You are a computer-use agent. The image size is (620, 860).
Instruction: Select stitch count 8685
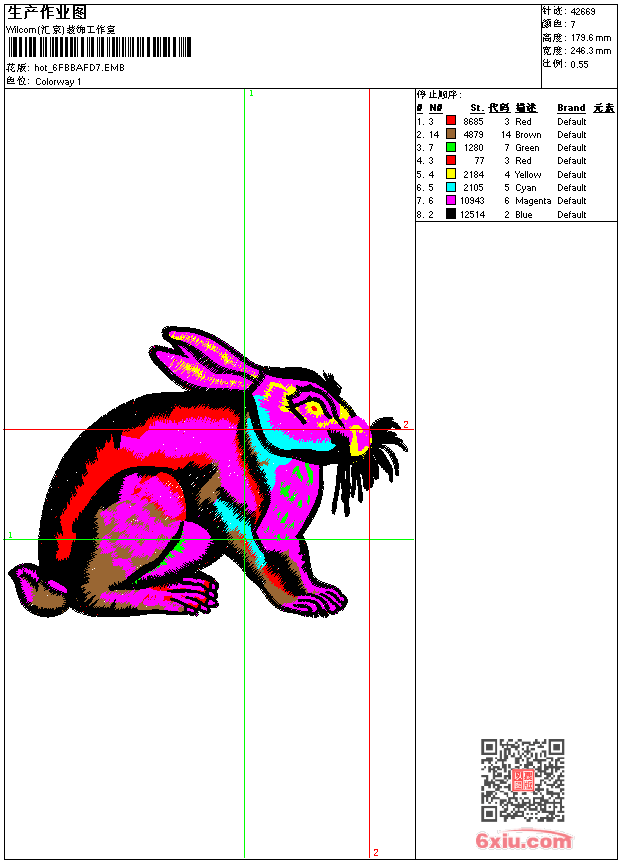point(473,122)
